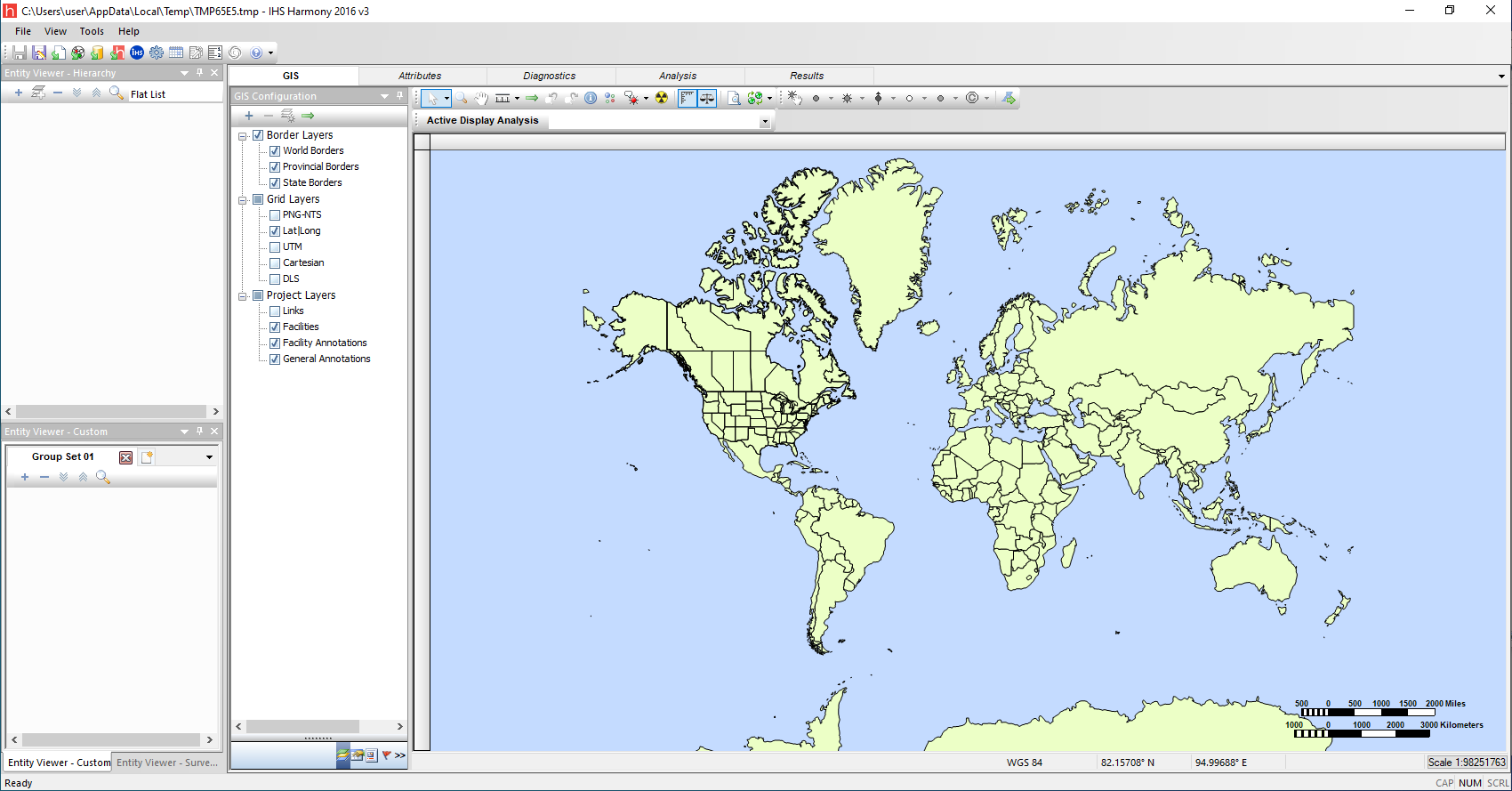
Task: Click the >> overflow button in GIS panel
Action: pos(400,755)
